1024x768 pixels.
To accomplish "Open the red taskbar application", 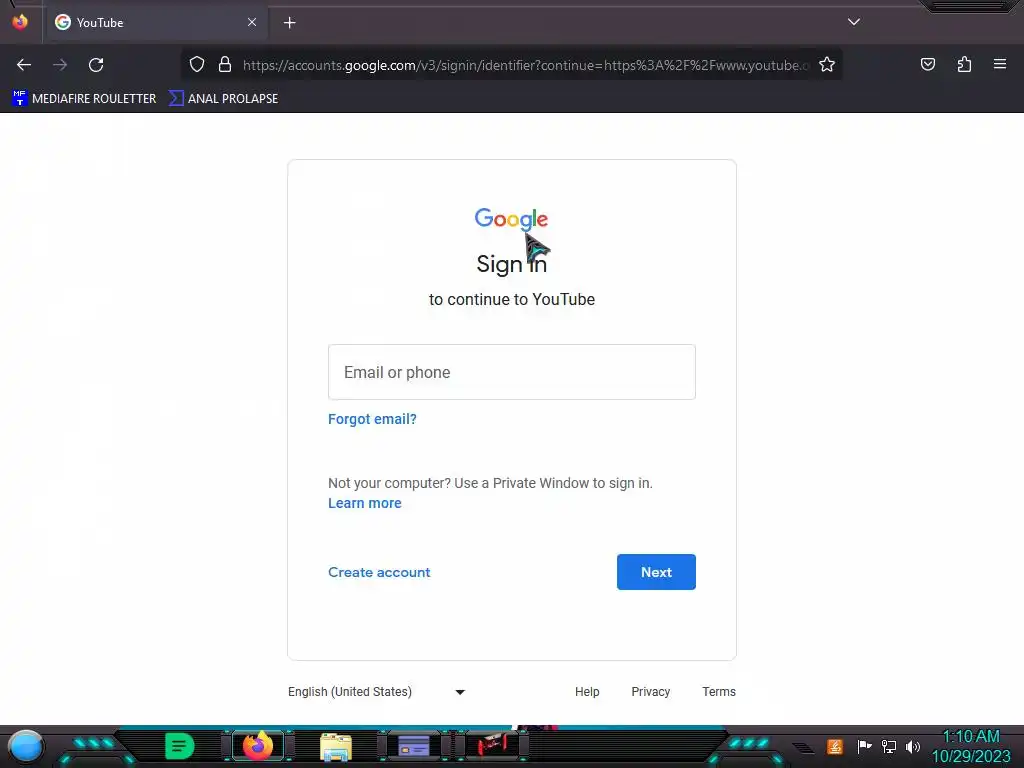I will click(492, 745).
